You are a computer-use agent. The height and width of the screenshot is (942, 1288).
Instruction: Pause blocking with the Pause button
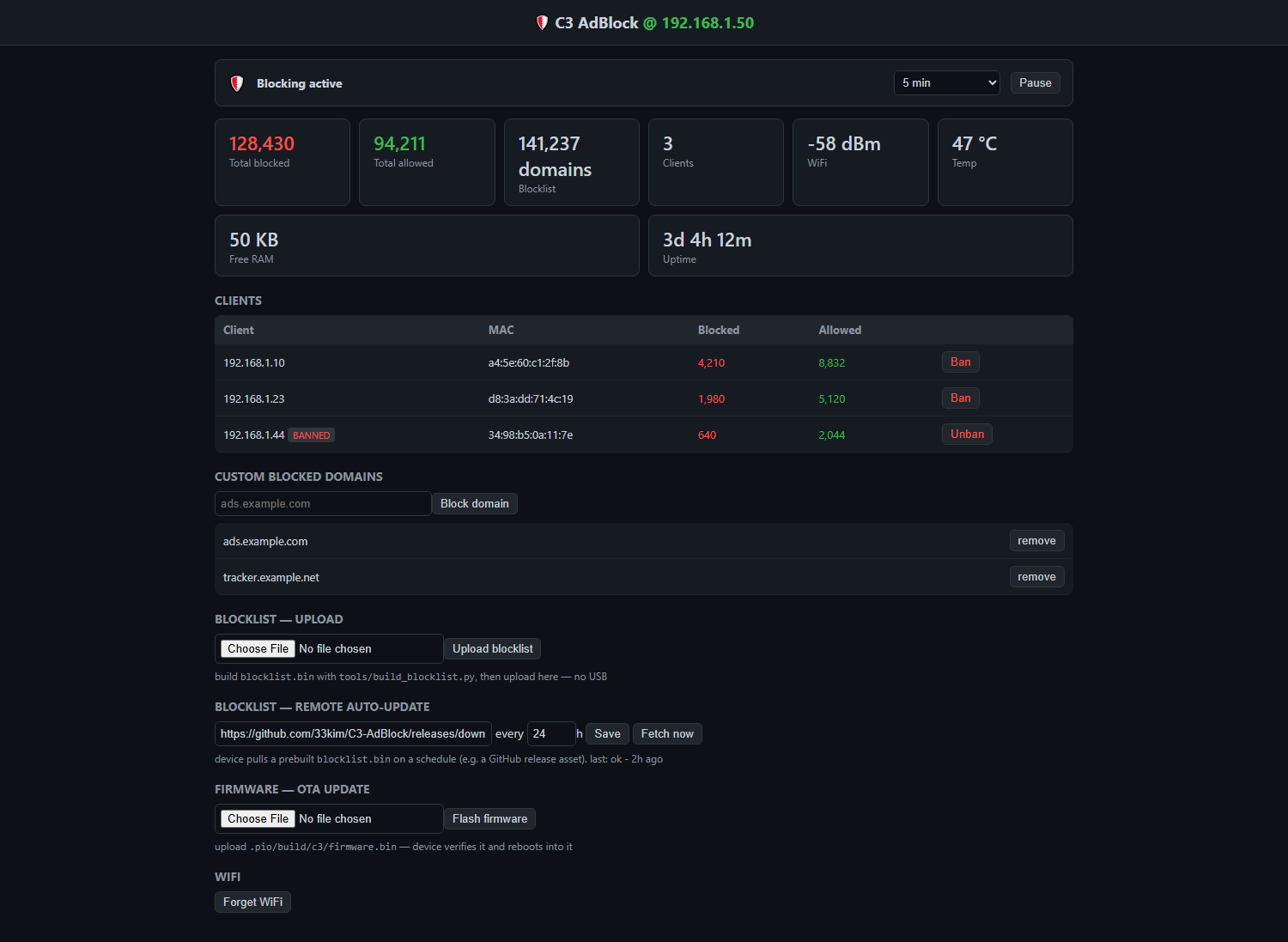coord(1035,82)
